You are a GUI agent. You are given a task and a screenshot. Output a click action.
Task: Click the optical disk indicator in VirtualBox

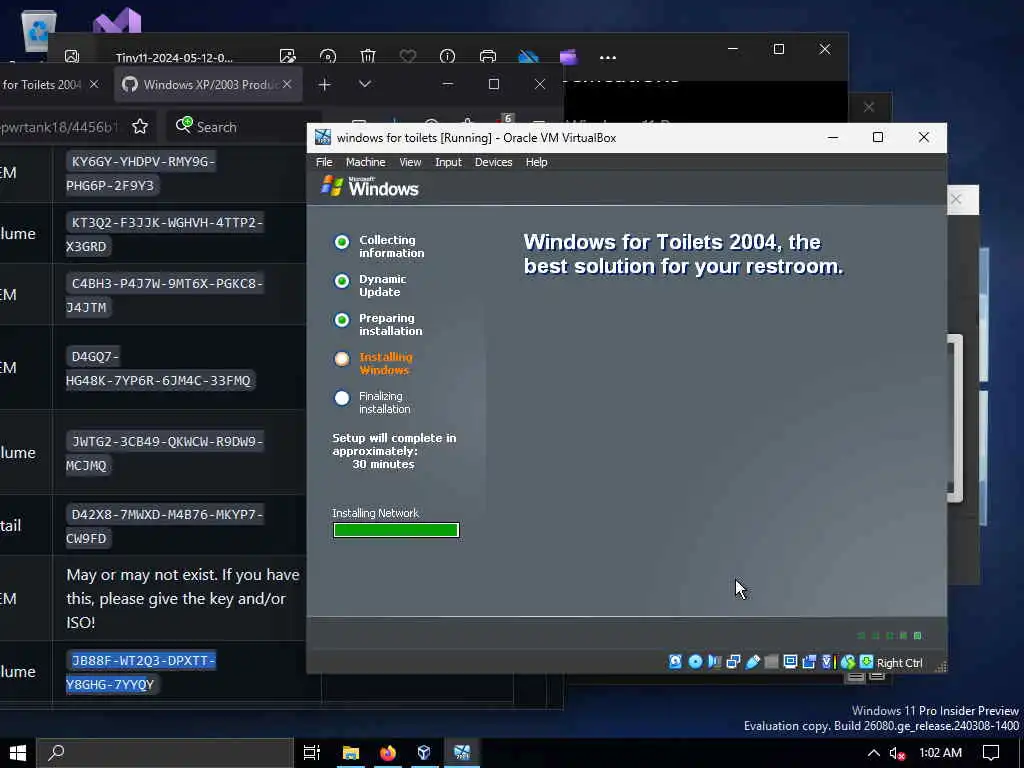click(x=695, y=662)
